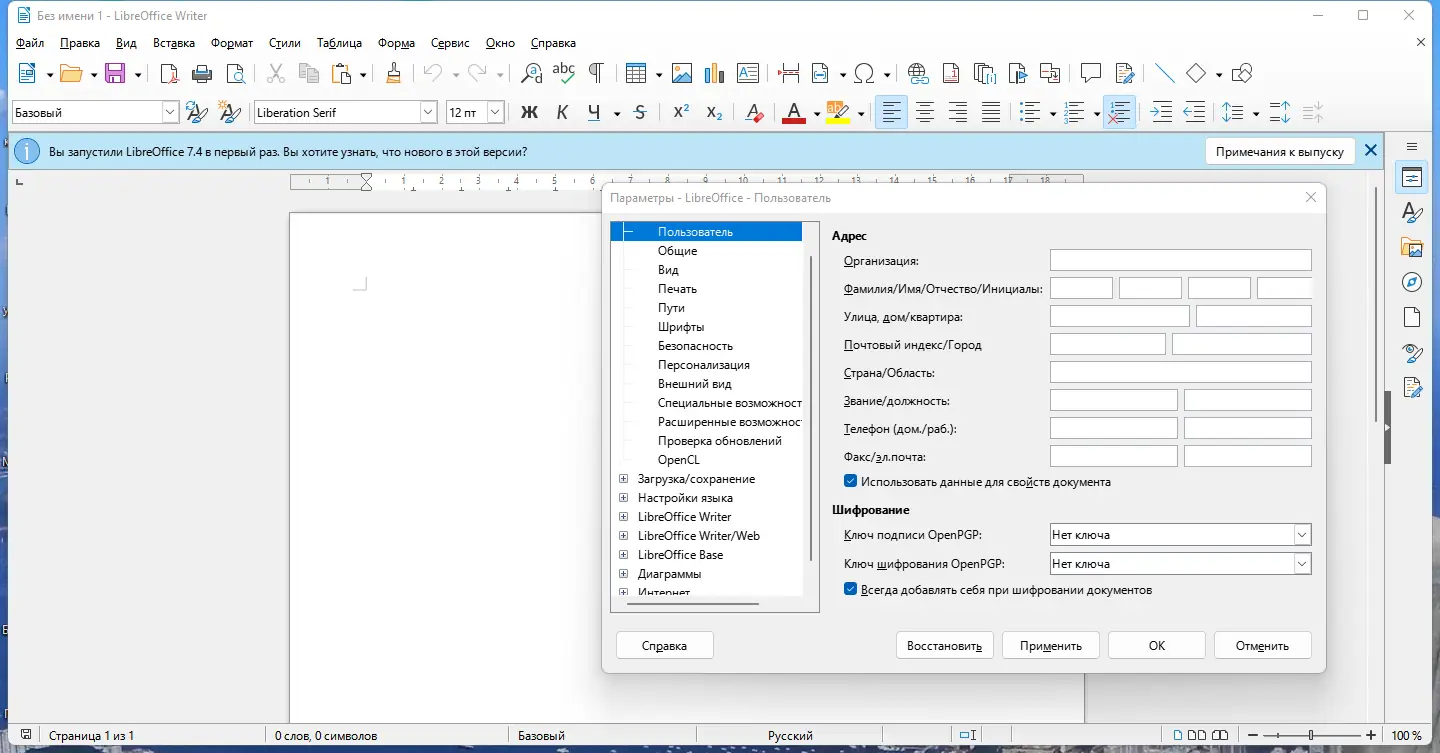The image size is (1440, 753).
Task: Open the Navigator deck in the sidebar
Action: [x=1412, y=282]
